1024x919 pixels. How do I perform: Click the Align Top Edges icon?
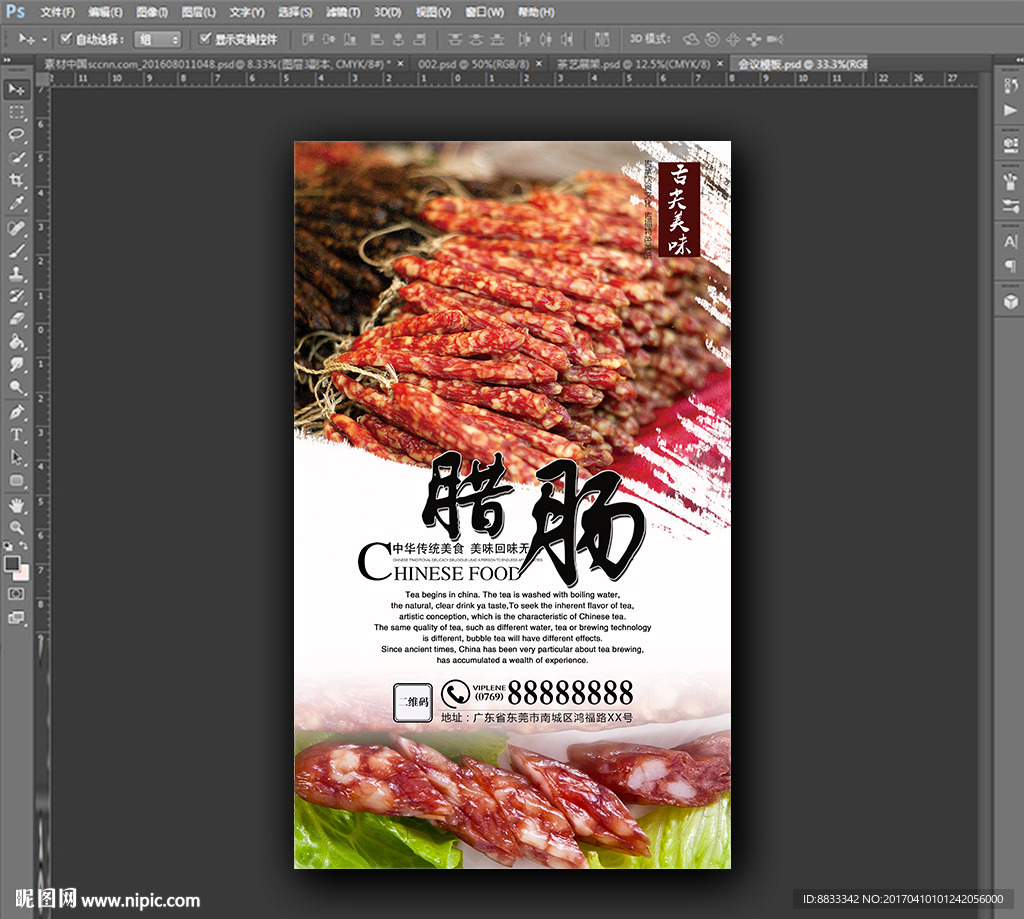(308, 39)
